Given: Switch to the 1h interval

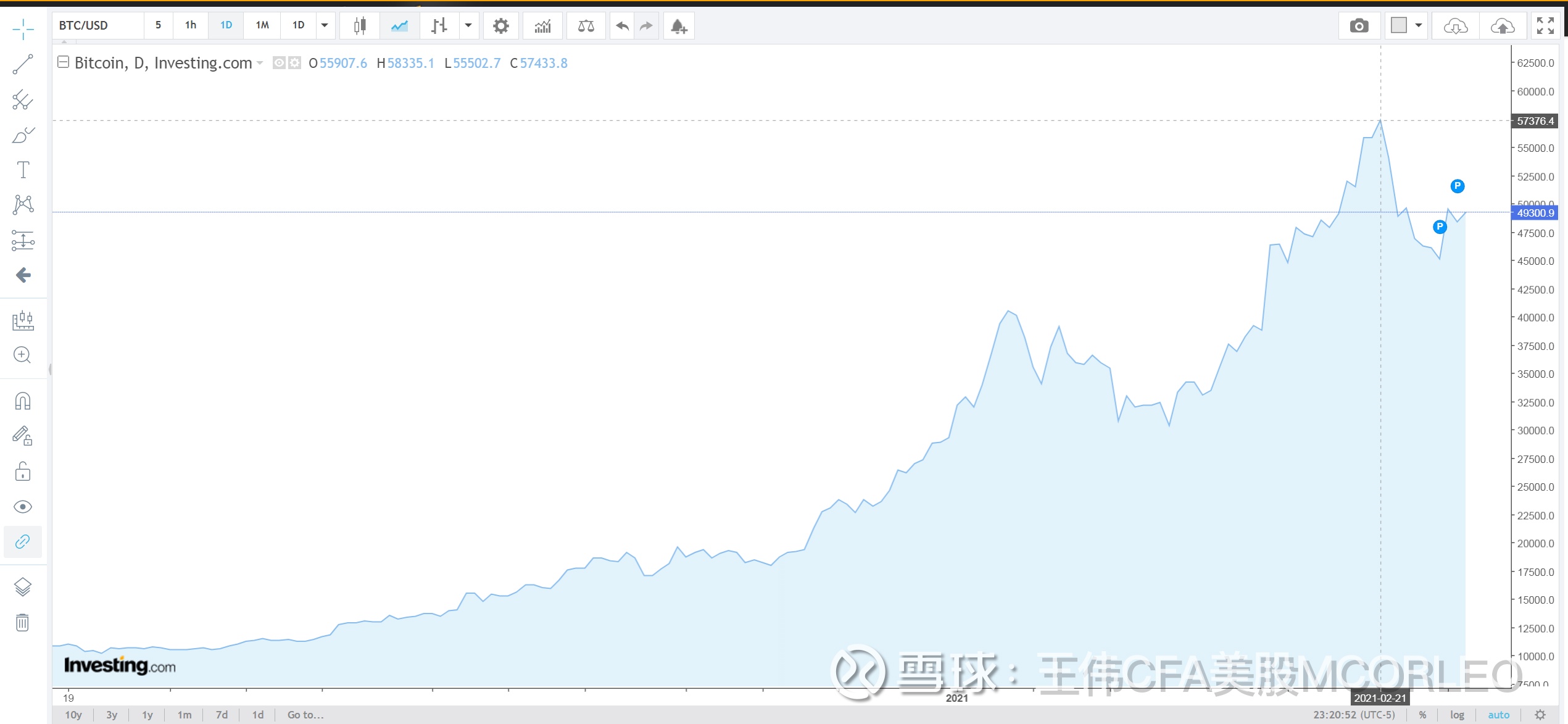Looking at the screenshot, I should pyautogui.click(x=191, y=25).
